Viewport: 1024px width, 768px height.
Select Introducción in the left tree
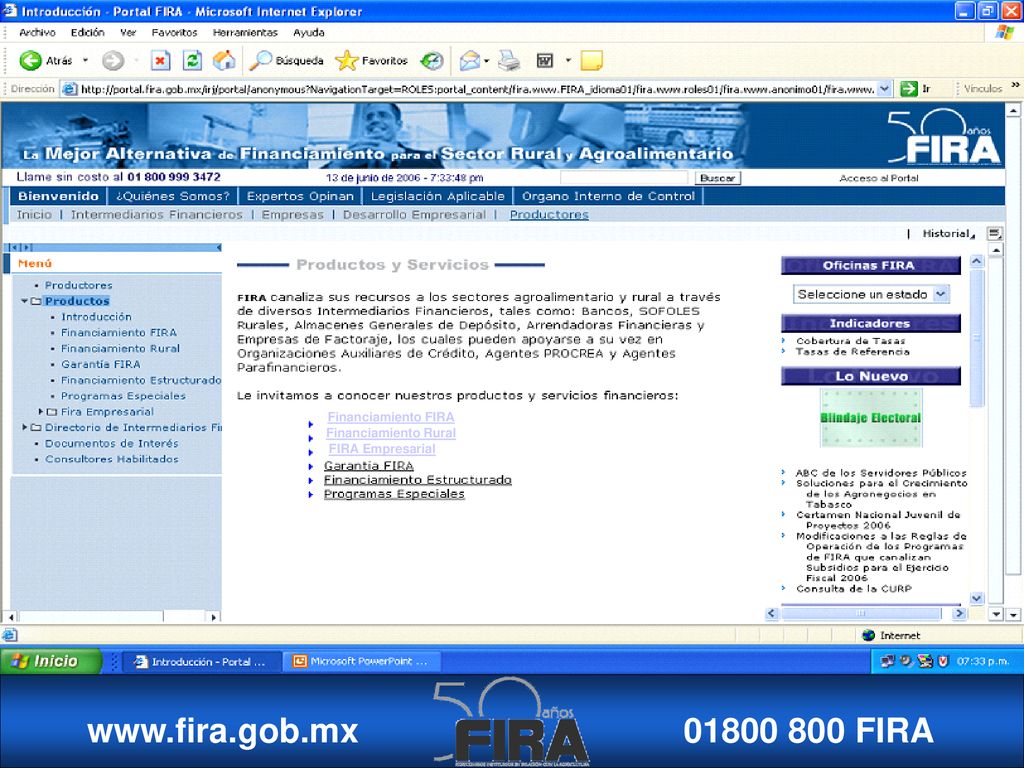click(96, 317)
